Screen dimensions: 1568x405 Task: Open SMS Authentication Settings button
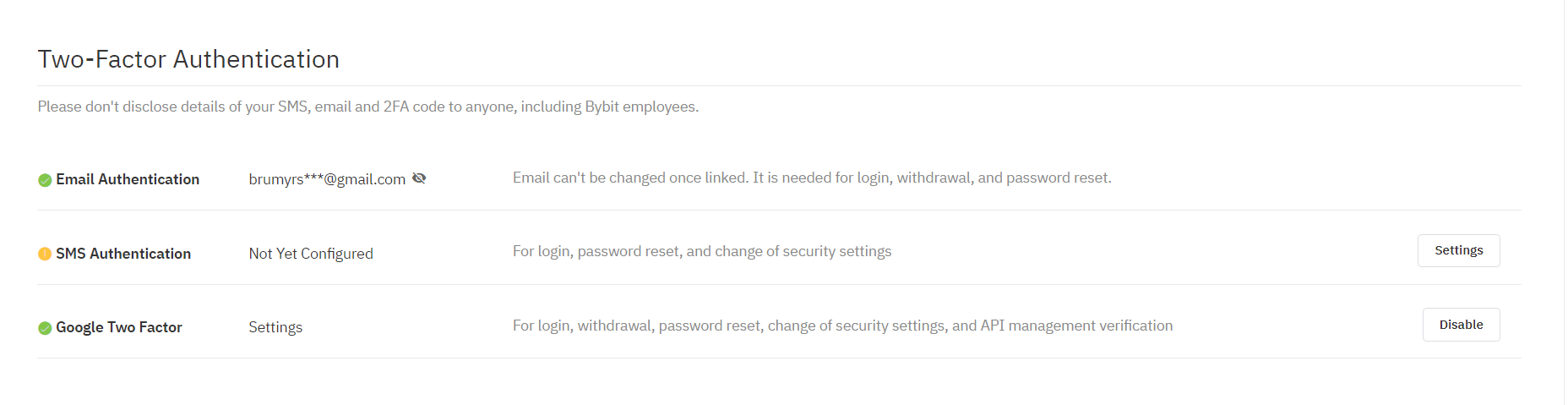pos(1458,250)
